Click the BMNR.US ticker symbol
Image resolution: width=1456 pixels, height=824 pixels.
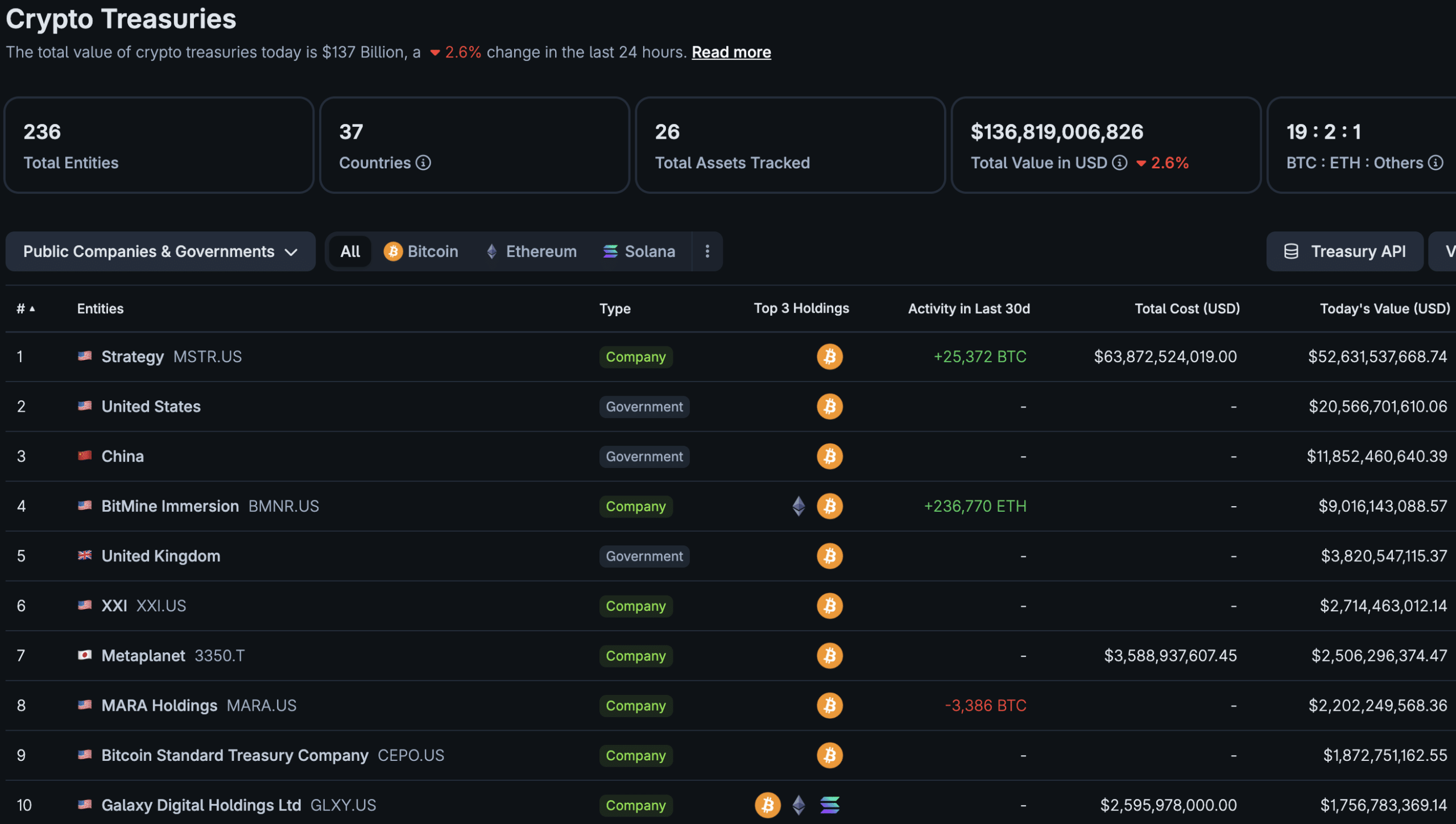[x=283, y=506]
